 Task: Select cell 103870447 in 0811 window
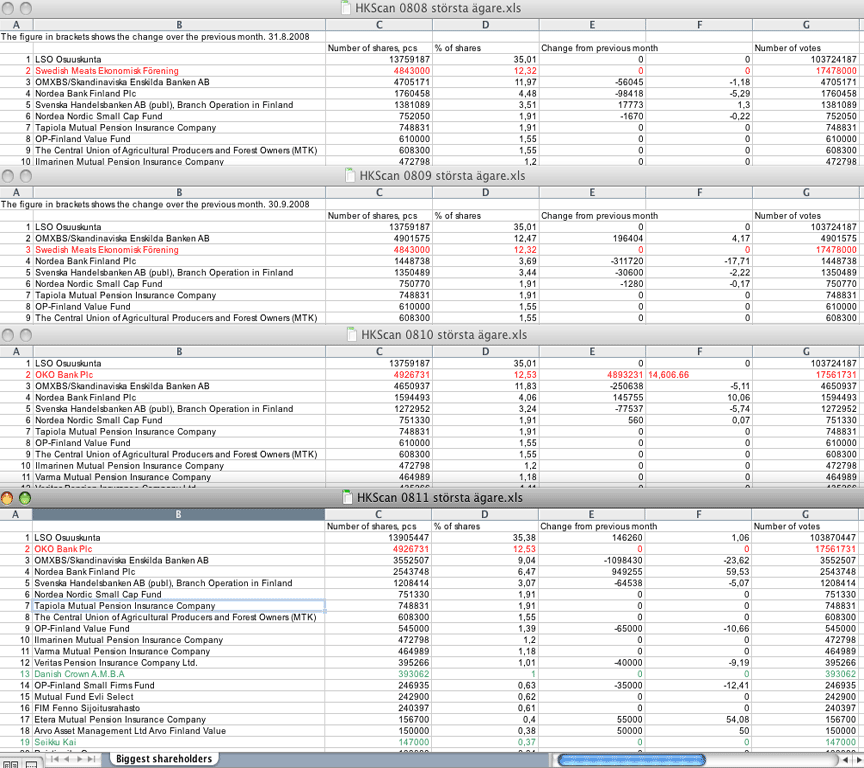[x=805, y=537]
